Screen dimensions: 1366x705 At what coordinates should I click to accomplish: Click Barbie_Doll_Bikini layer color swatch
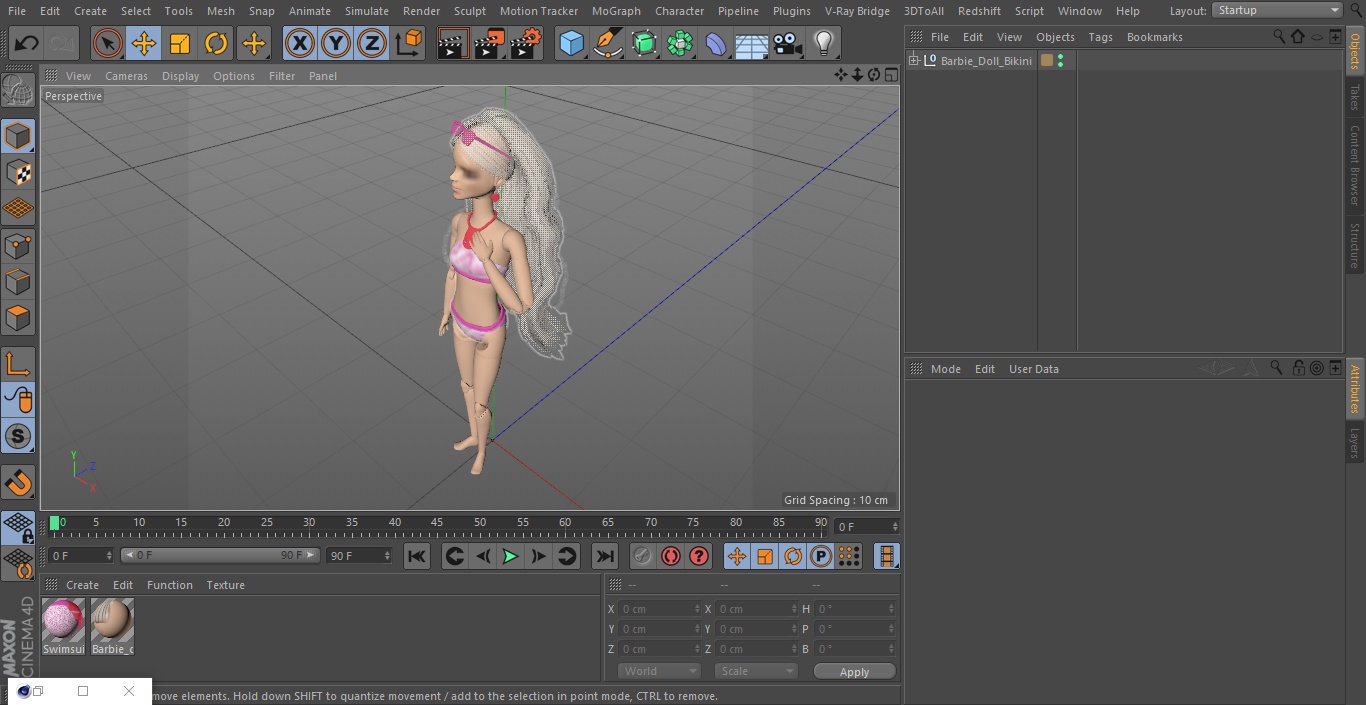(x=1047, y=61)
